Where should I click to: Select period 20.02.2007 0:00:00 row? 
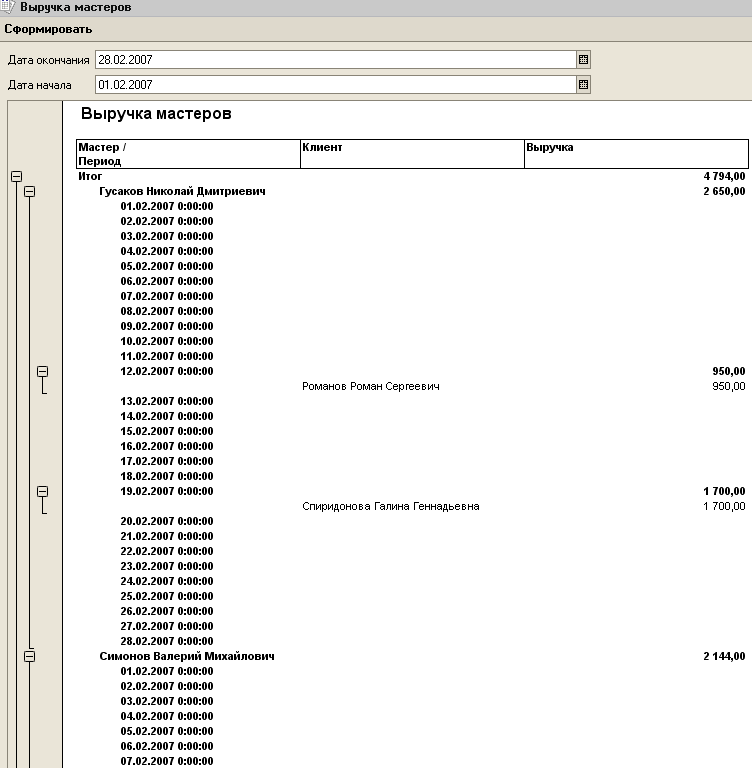[167, 521]
